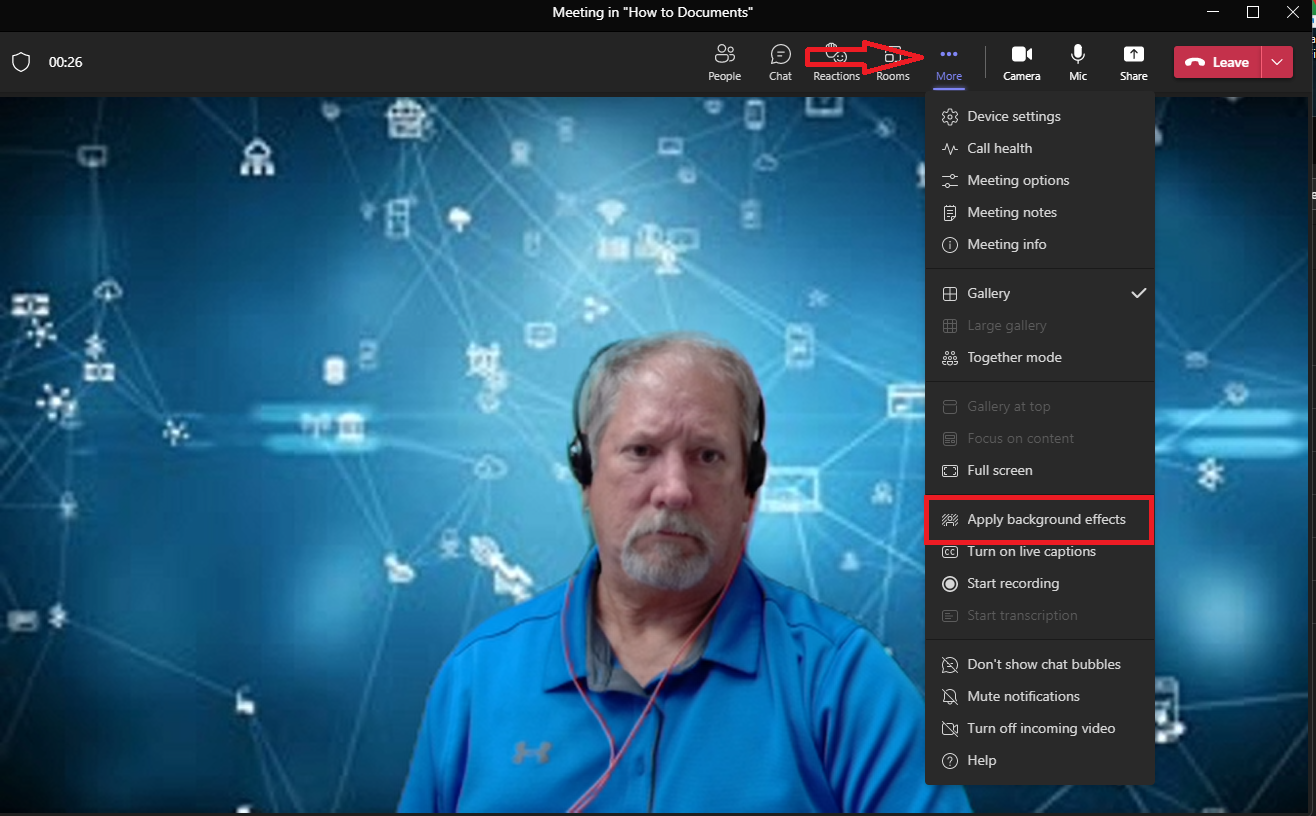Open the Share content tray
The height and width of the screenshot is (816, 1316).
pyautogui.click(x=1134, y=62)
